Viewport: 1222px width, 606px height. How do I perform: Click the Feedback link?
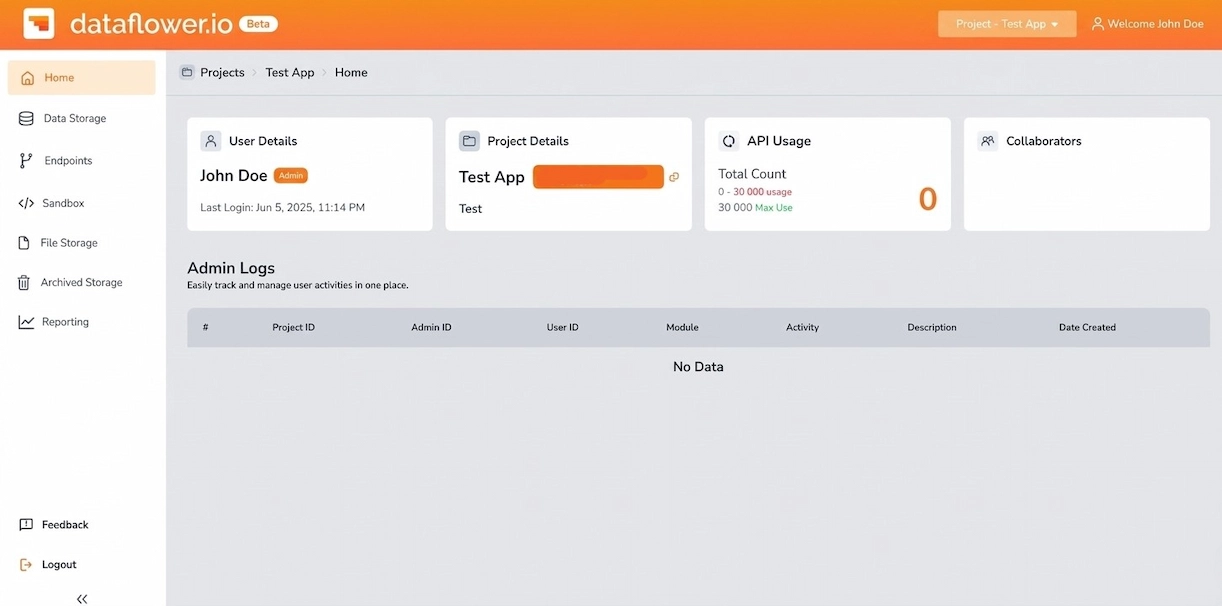coord(65,525)
